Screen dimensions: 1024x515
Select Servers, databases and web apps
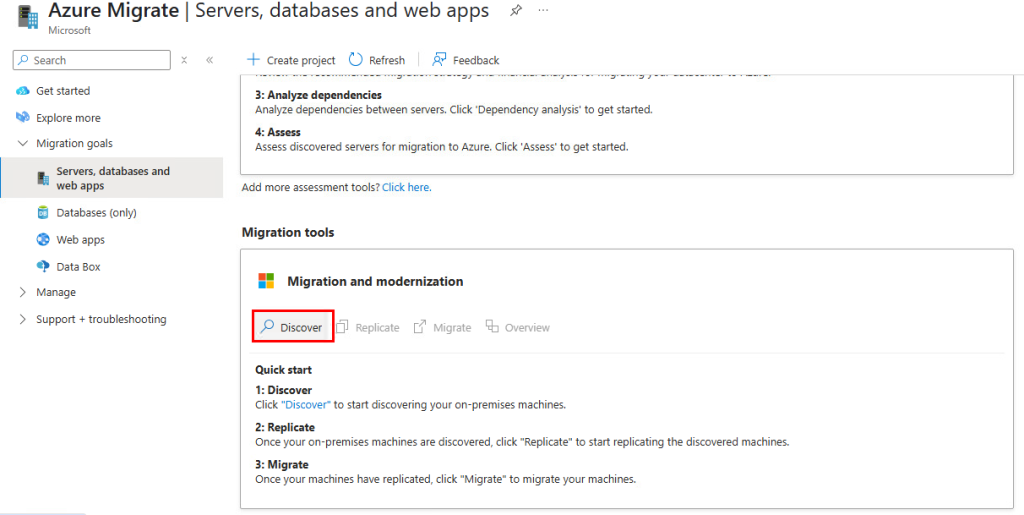point(112,178)
